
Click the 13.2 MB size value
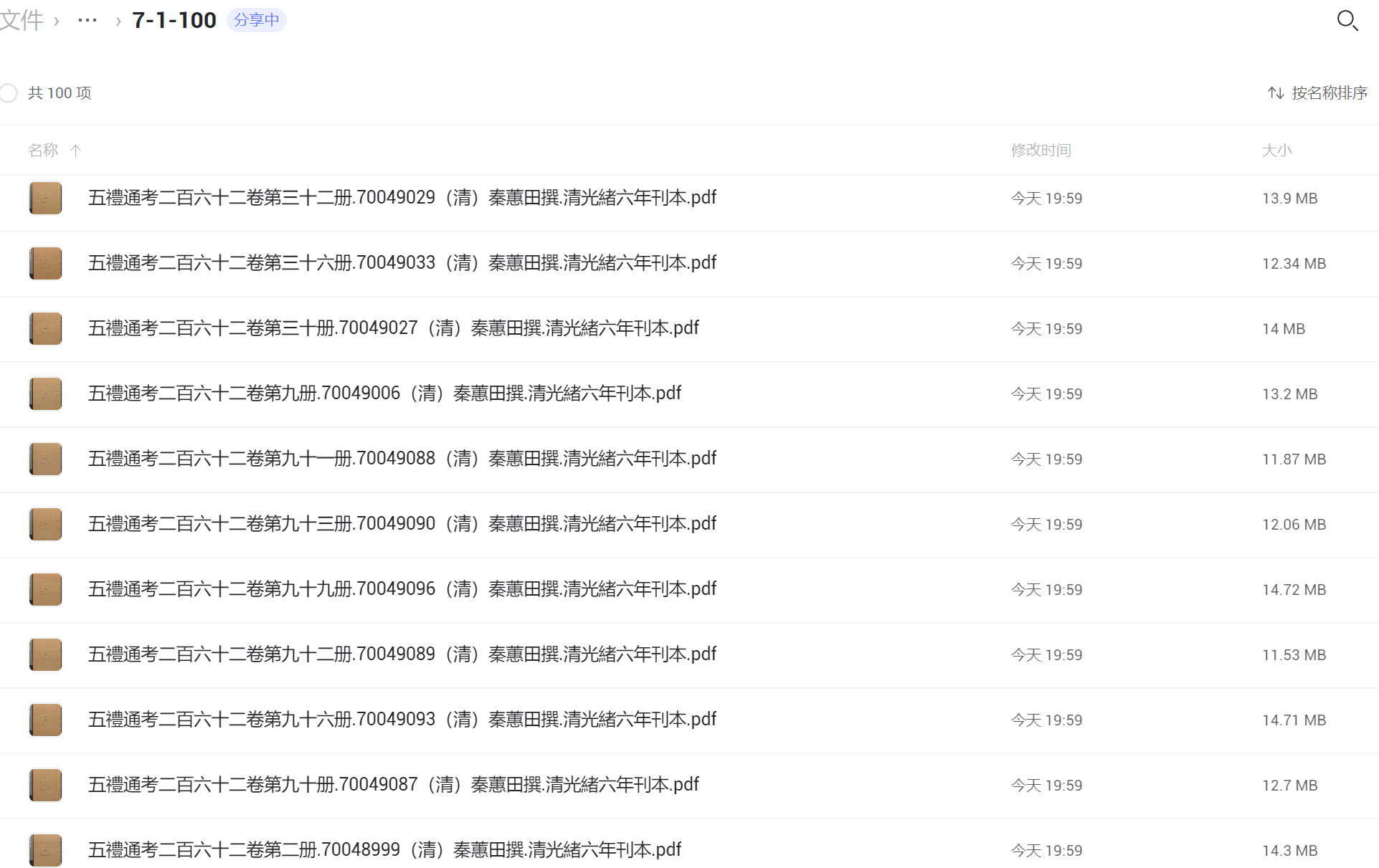point(1290,394)
